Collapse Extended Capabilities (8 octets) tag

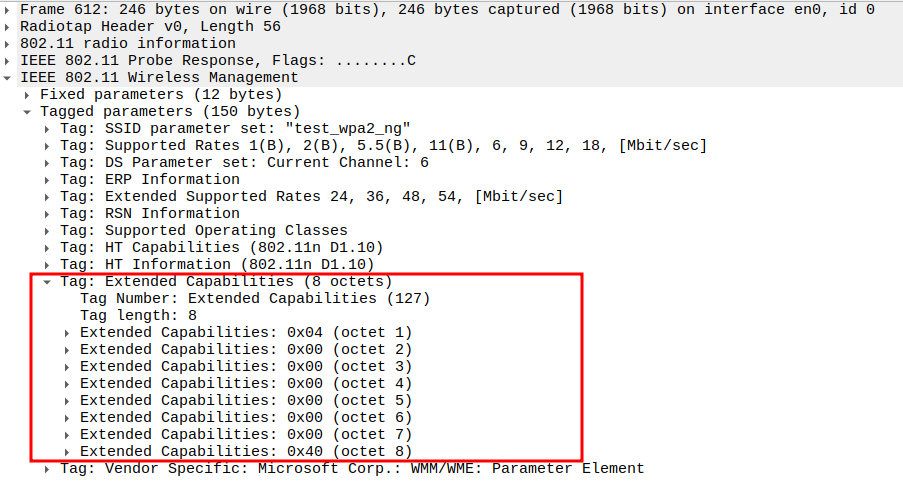pyautogui.click(x=48, y=282)
